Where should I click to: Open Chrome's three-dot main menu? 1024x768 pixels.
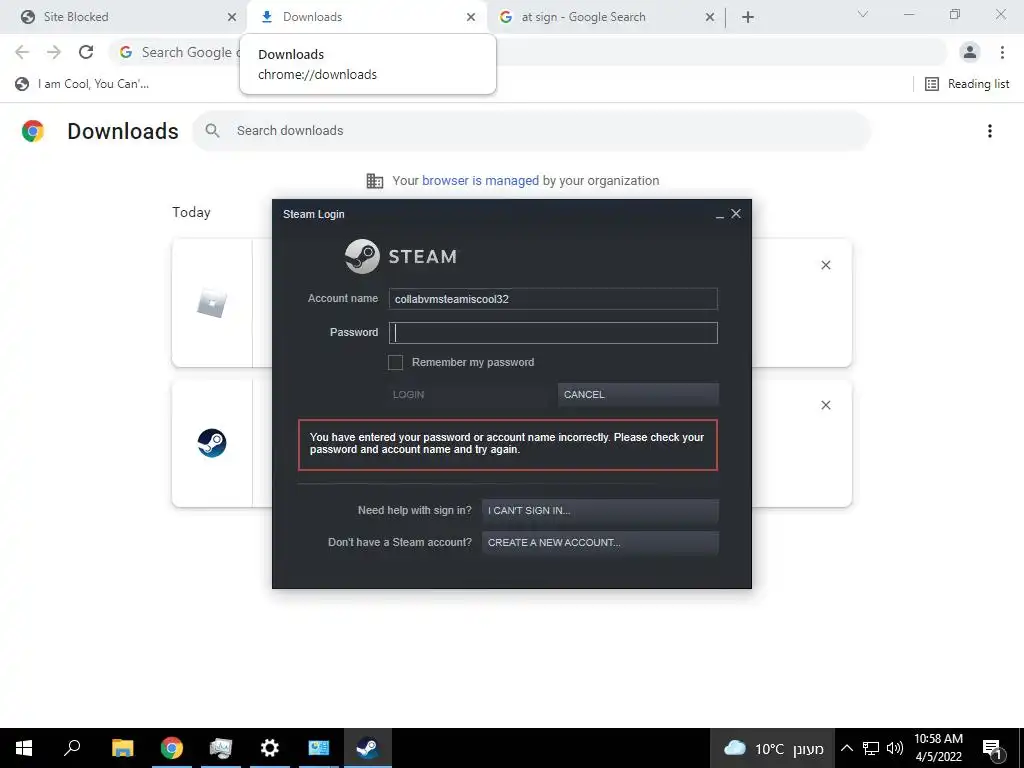1002,52
